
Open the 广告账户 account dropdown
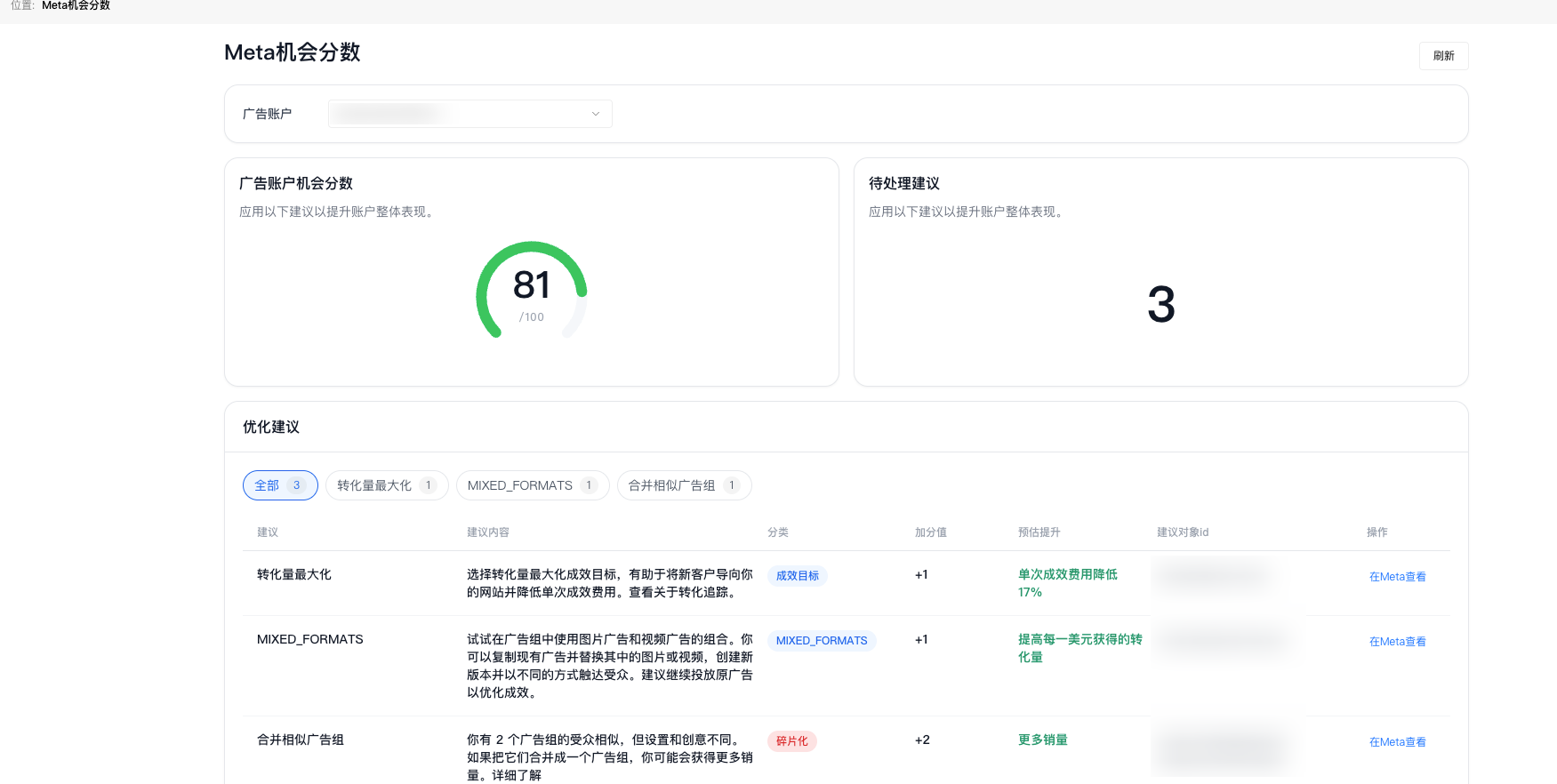coord(470,114)
